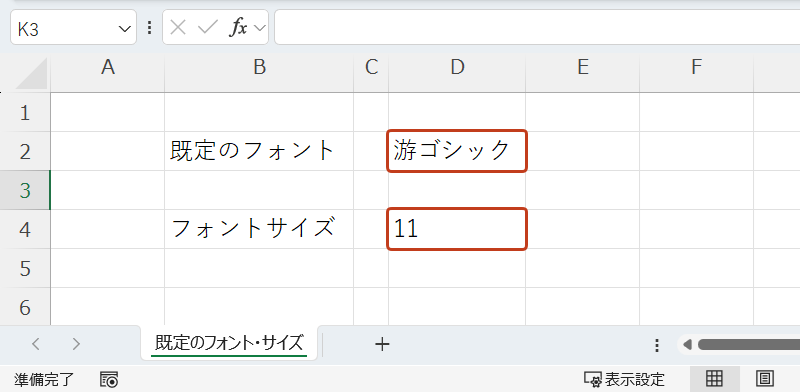Viewport: 800px width, 392px height.
Task: Select row 1 header
Action: 25,112
